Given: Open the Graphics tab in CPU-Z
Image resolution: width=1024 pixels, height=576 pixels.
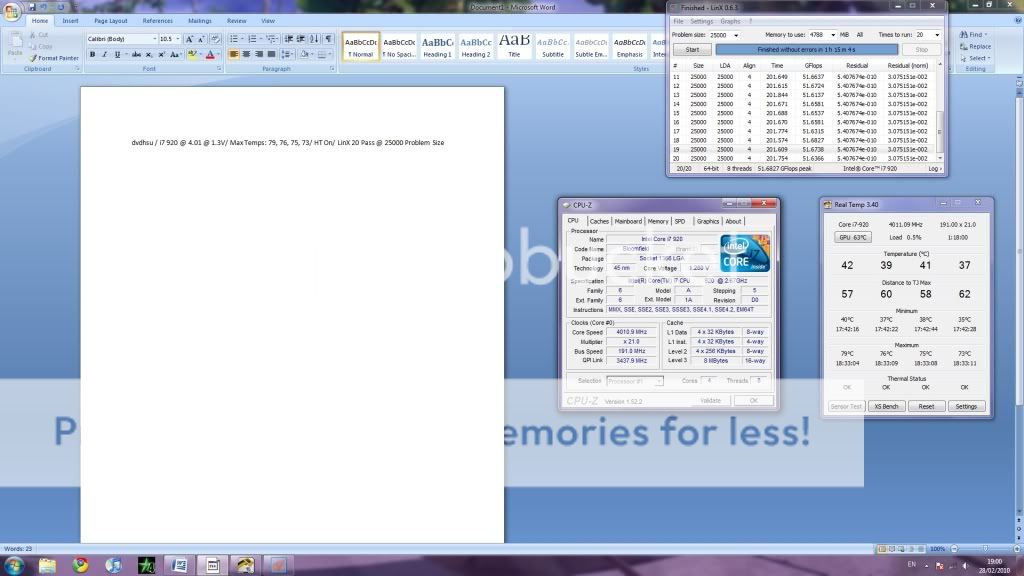Looking at the screenshot, I should tap(707, 221).
